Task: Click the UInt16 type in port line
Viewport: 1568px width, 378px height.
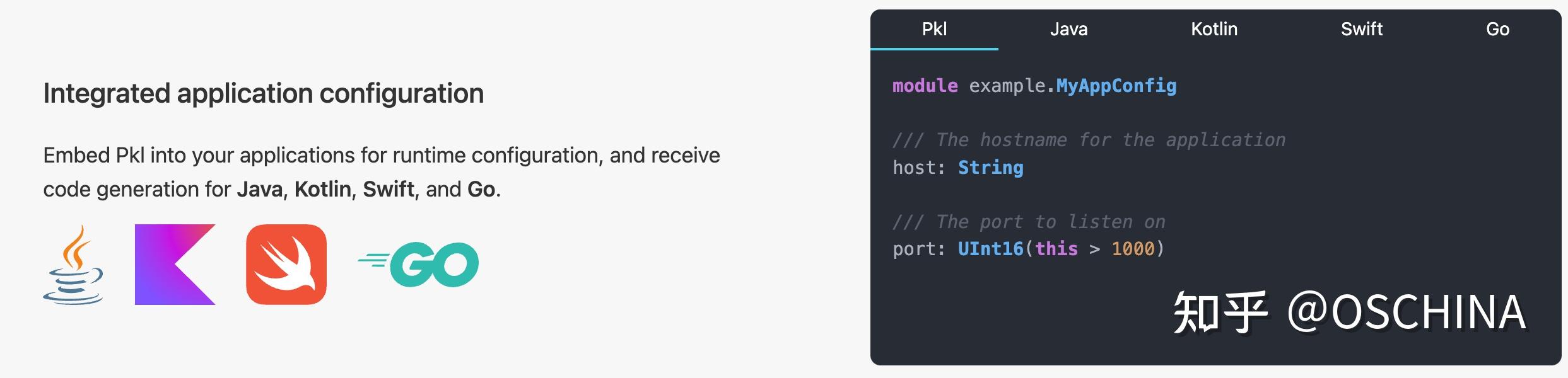Action: click(x=990, y=249)
